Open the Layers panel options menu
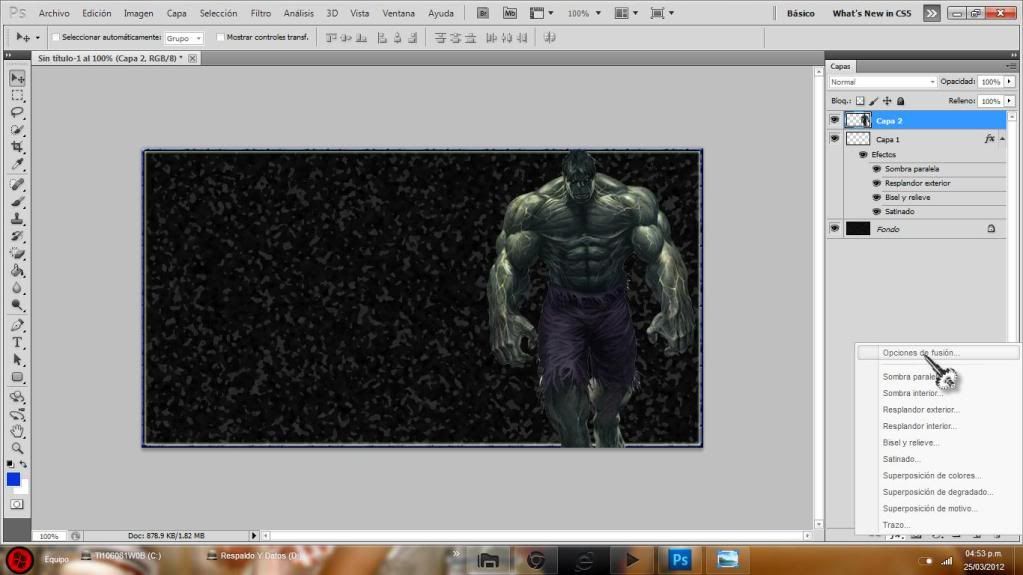 click(1011, 67)
